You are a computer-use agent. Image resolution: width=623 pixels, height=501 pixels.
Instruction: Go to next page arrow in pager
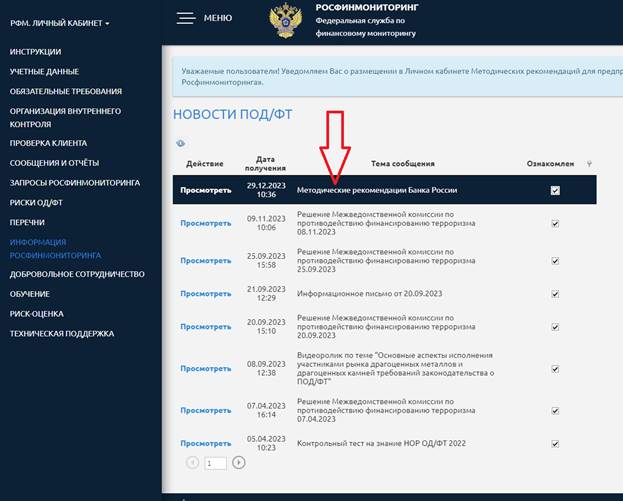point(238,462)
